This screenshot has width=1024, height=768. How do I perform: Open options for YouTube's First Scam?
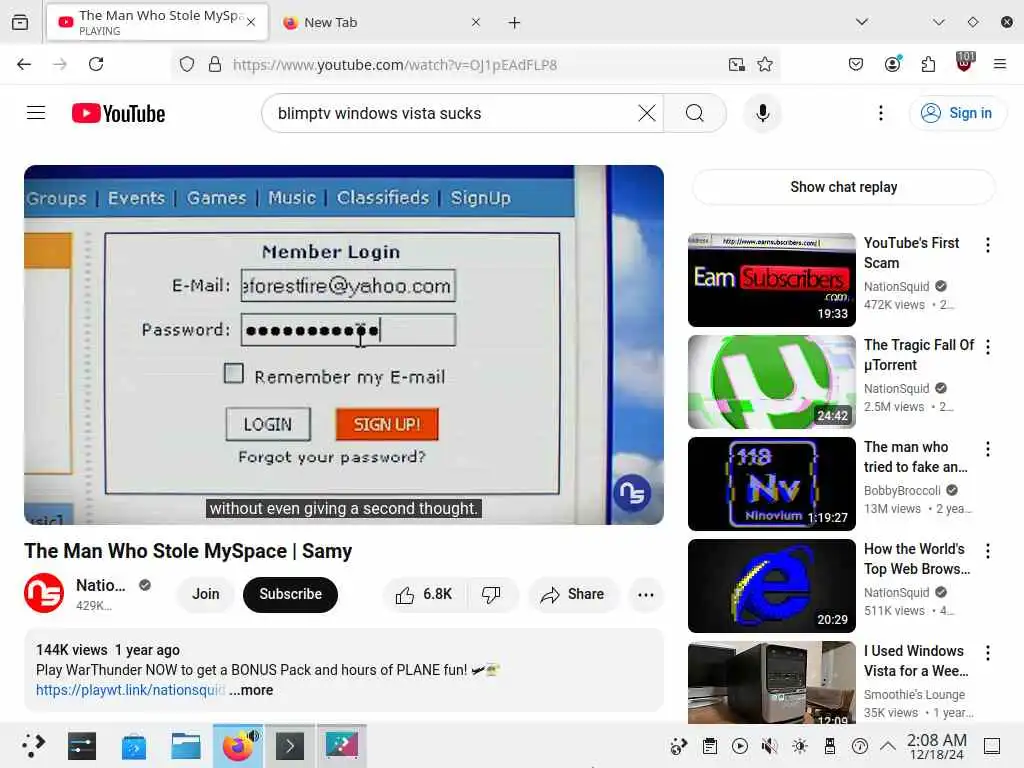[987, 245]
